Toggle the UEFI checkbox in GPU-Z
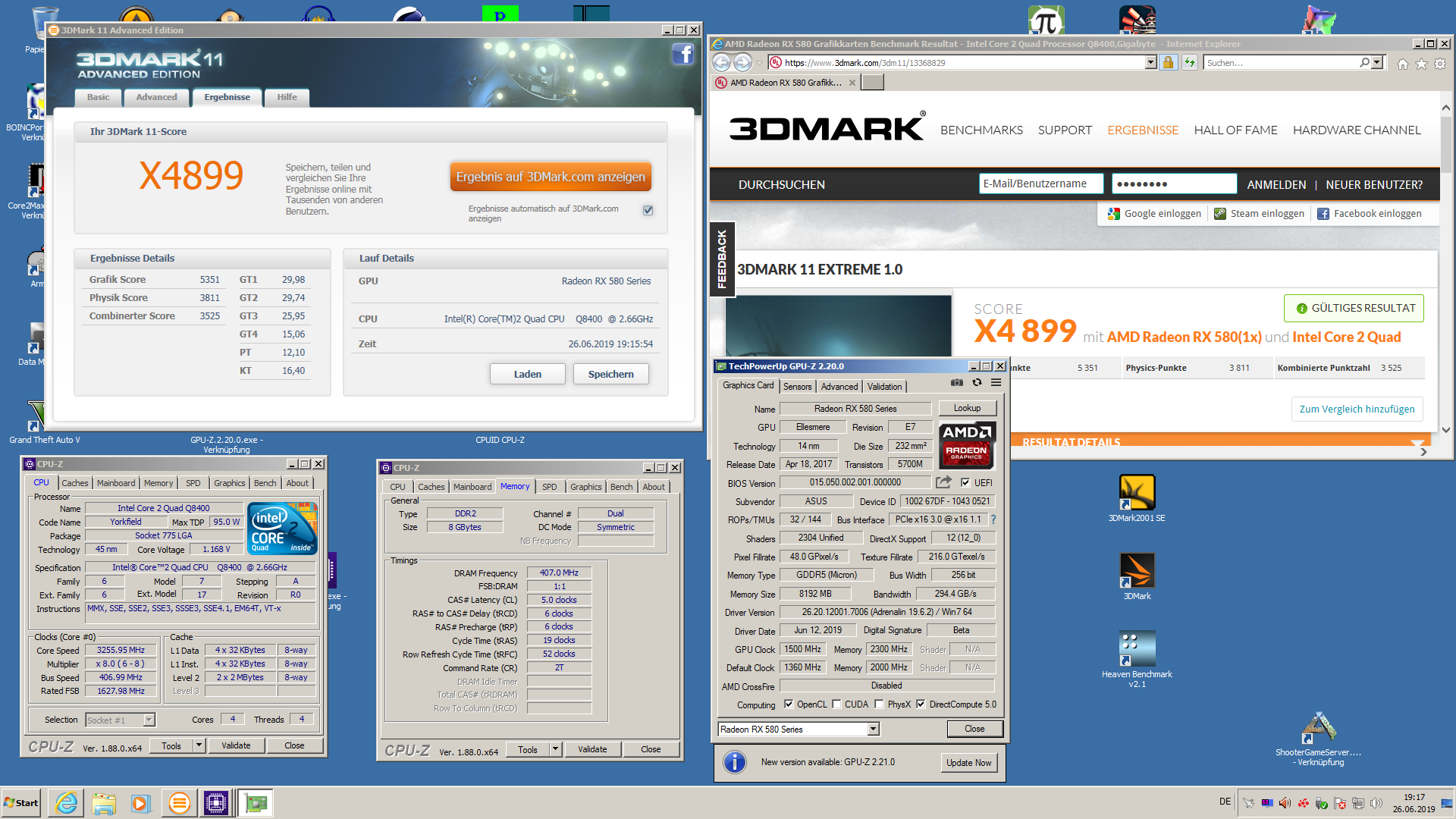Image resolution: width=1456 pixels, height=819 pixels. (965, 482)
